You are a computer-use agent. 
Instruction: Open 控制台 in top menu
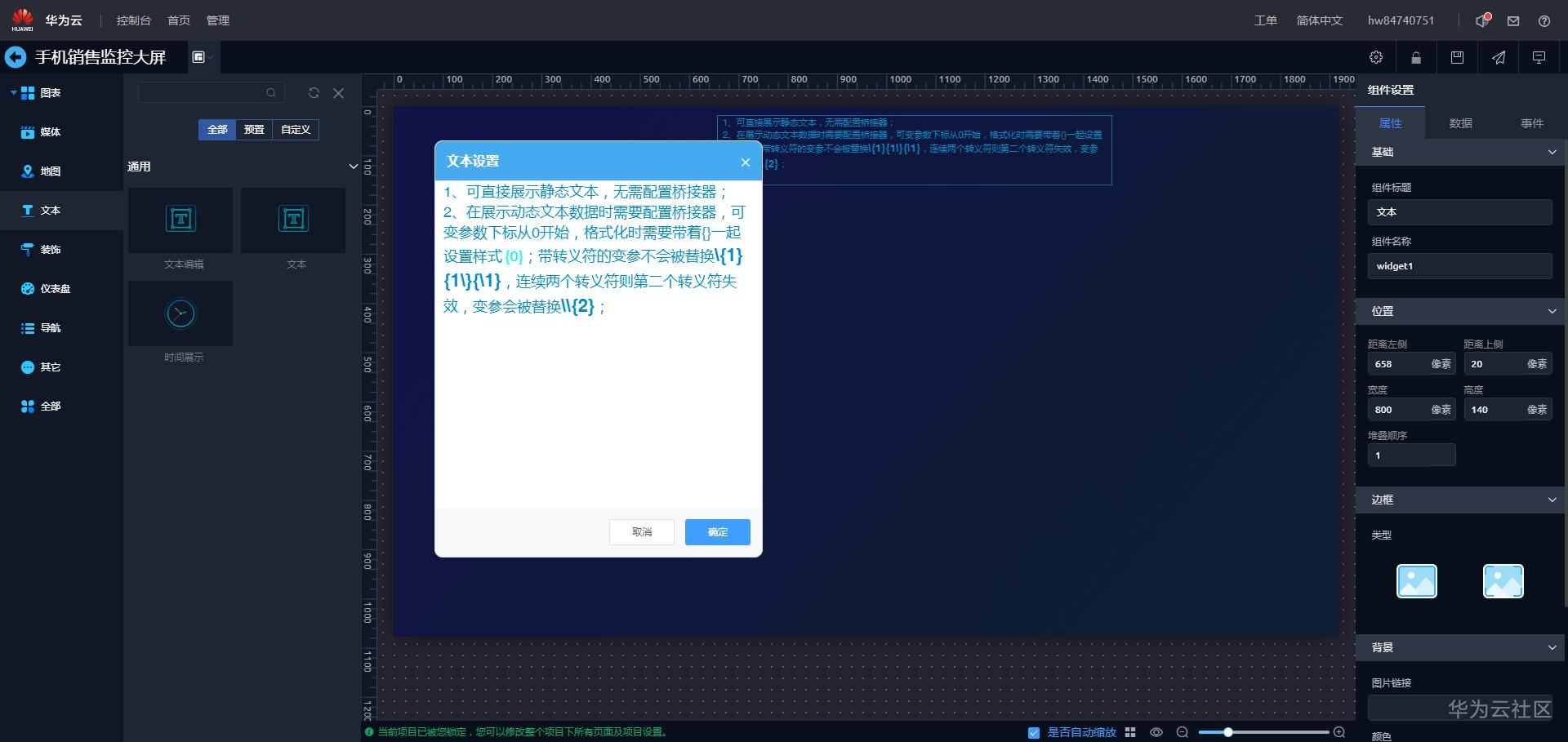tap(133, 20)
